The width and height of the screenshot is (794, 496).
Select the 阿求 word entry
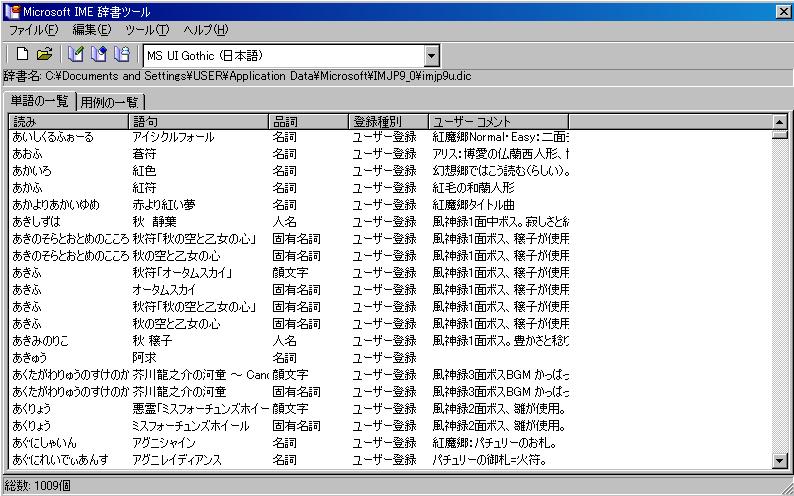click(x=144, y=358)
